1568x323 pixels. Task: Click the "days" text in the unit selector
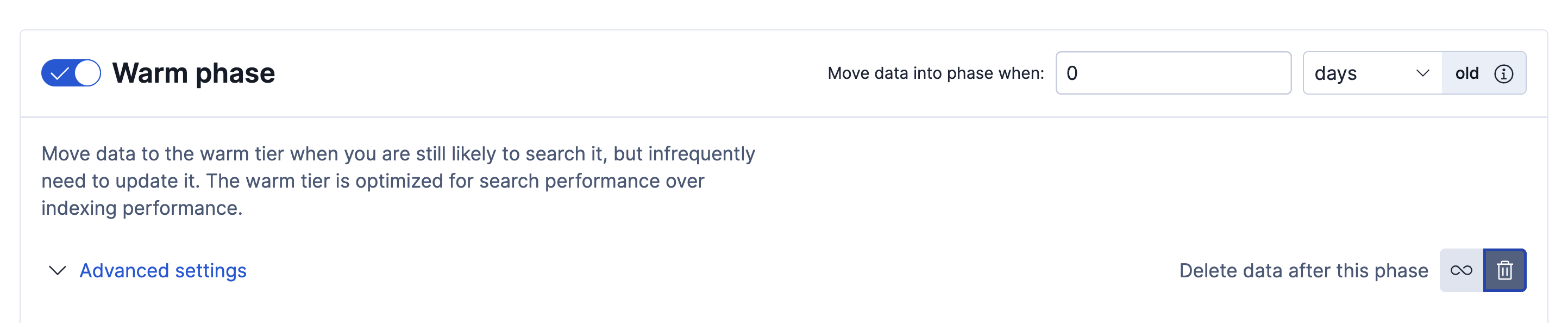(1335, 74)
